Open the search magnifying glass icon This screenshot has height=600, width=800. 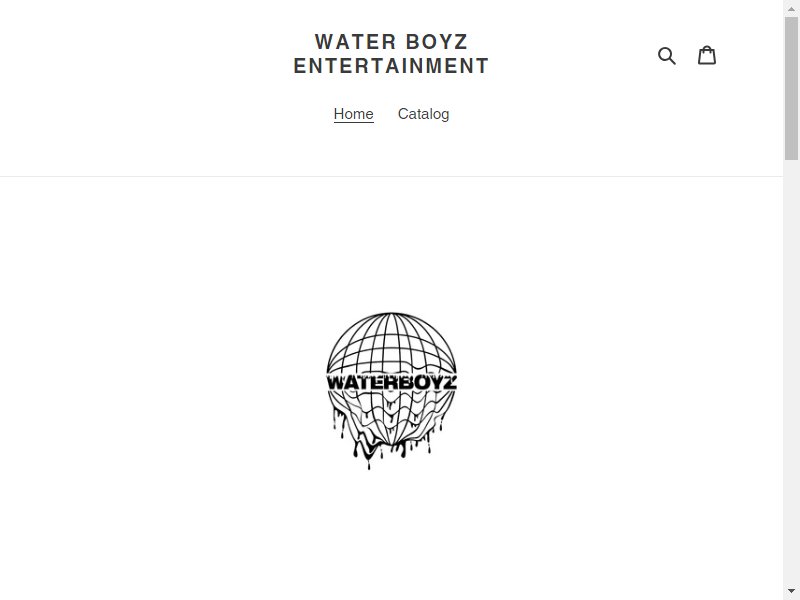pos(666,56)
